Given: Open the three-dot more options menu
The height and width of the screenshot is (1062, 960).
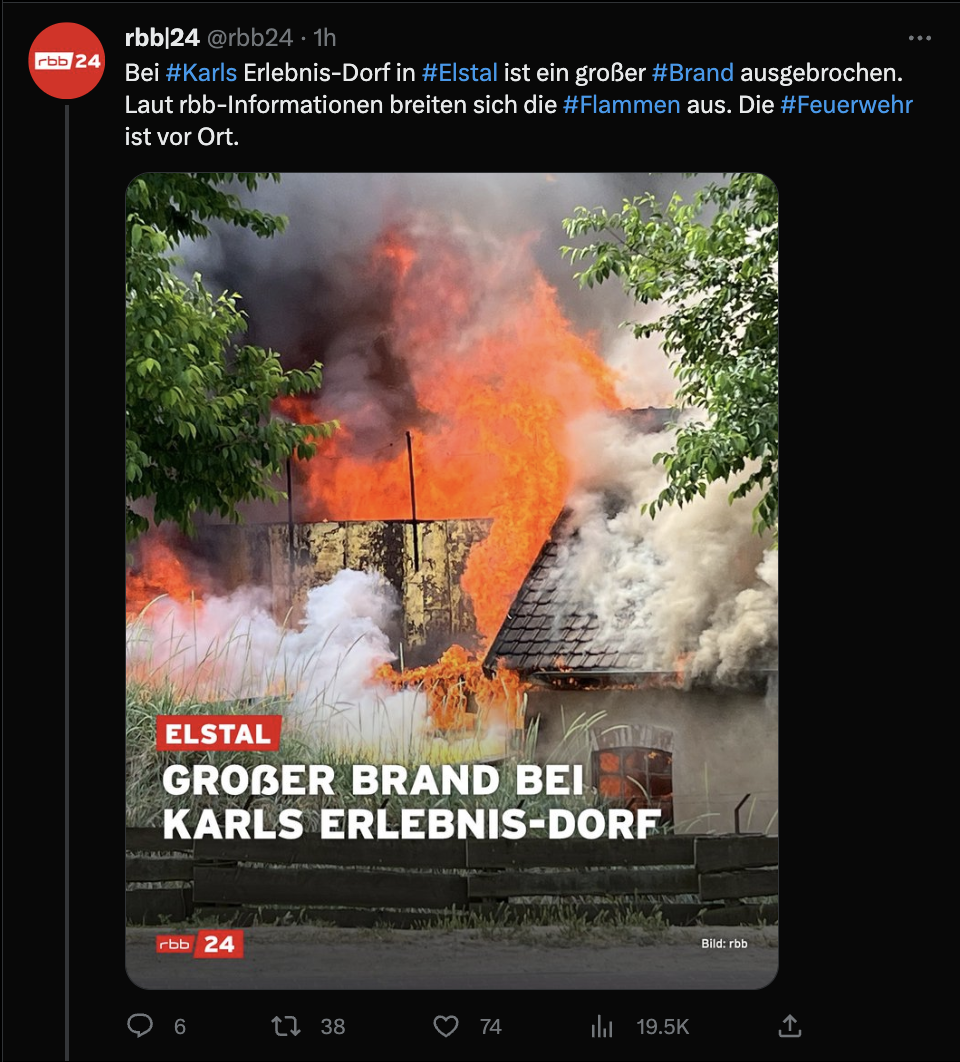Looking at the screenshot, I should click(x=919, y=38).
